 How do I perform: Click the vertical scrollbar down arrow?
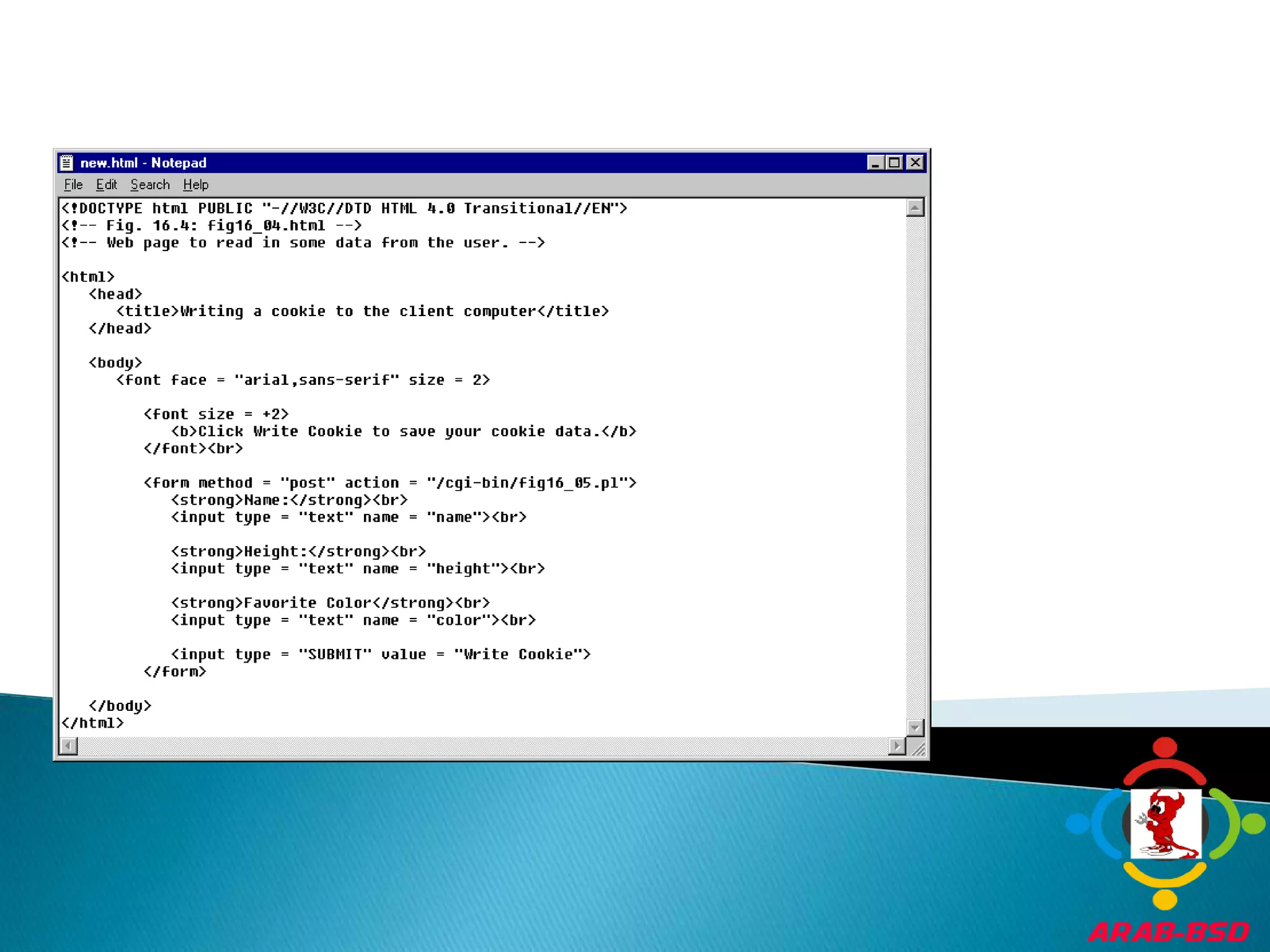coord(915,727)
